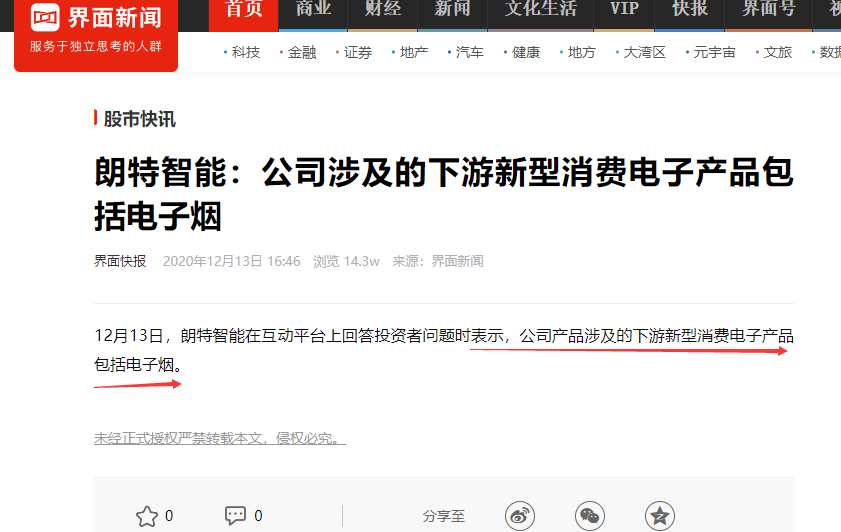The image size is (841, 532).
Task: Share the article to WeChat
Action: click(590, 516)
